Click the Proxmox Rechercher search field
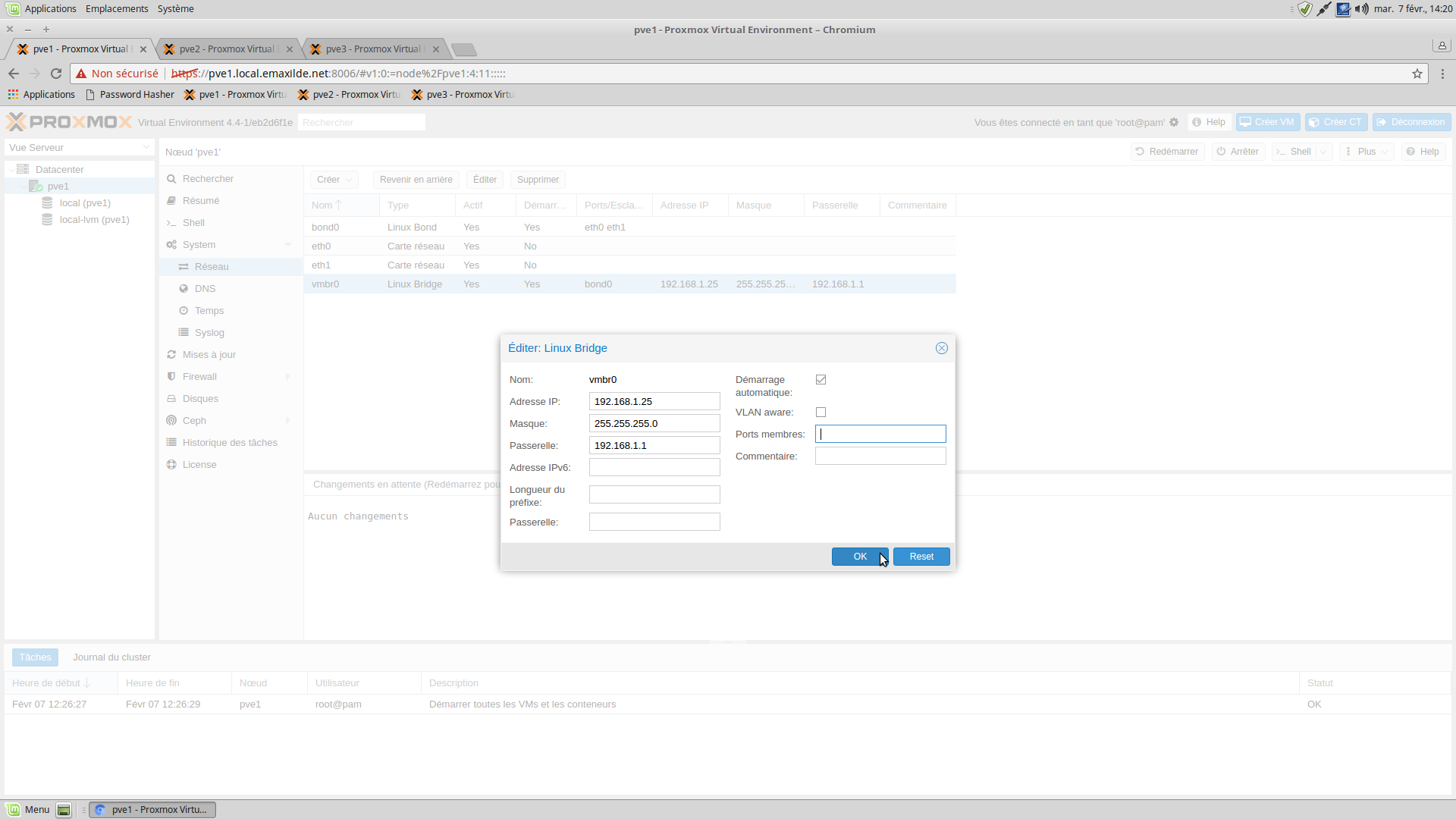Screen dimensions: 1456x819 (x=361, y=122)
